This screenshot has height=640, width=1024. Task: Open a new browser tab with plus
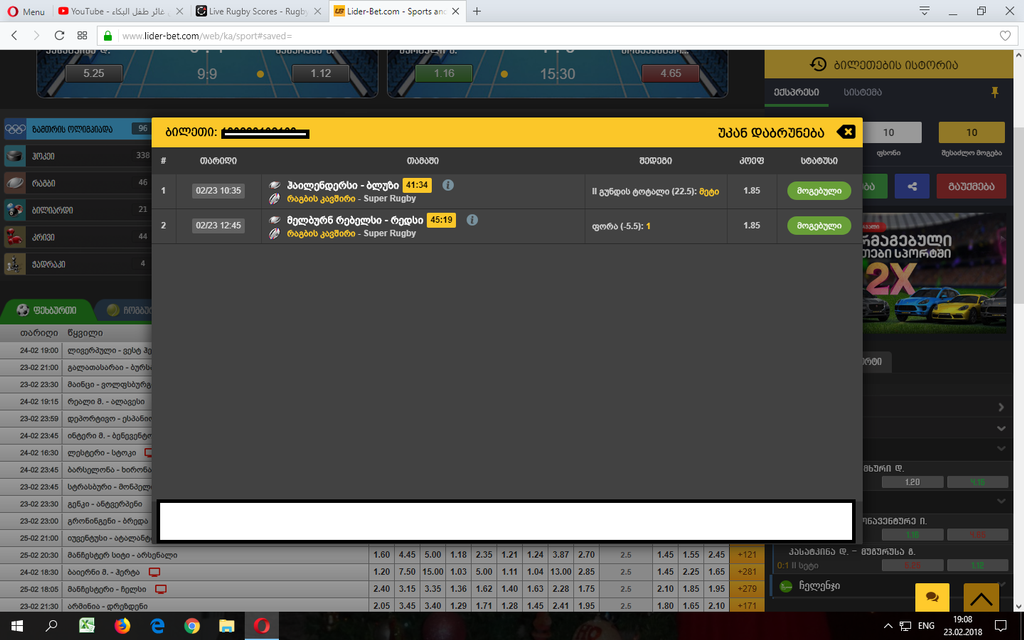pos(477,11)
